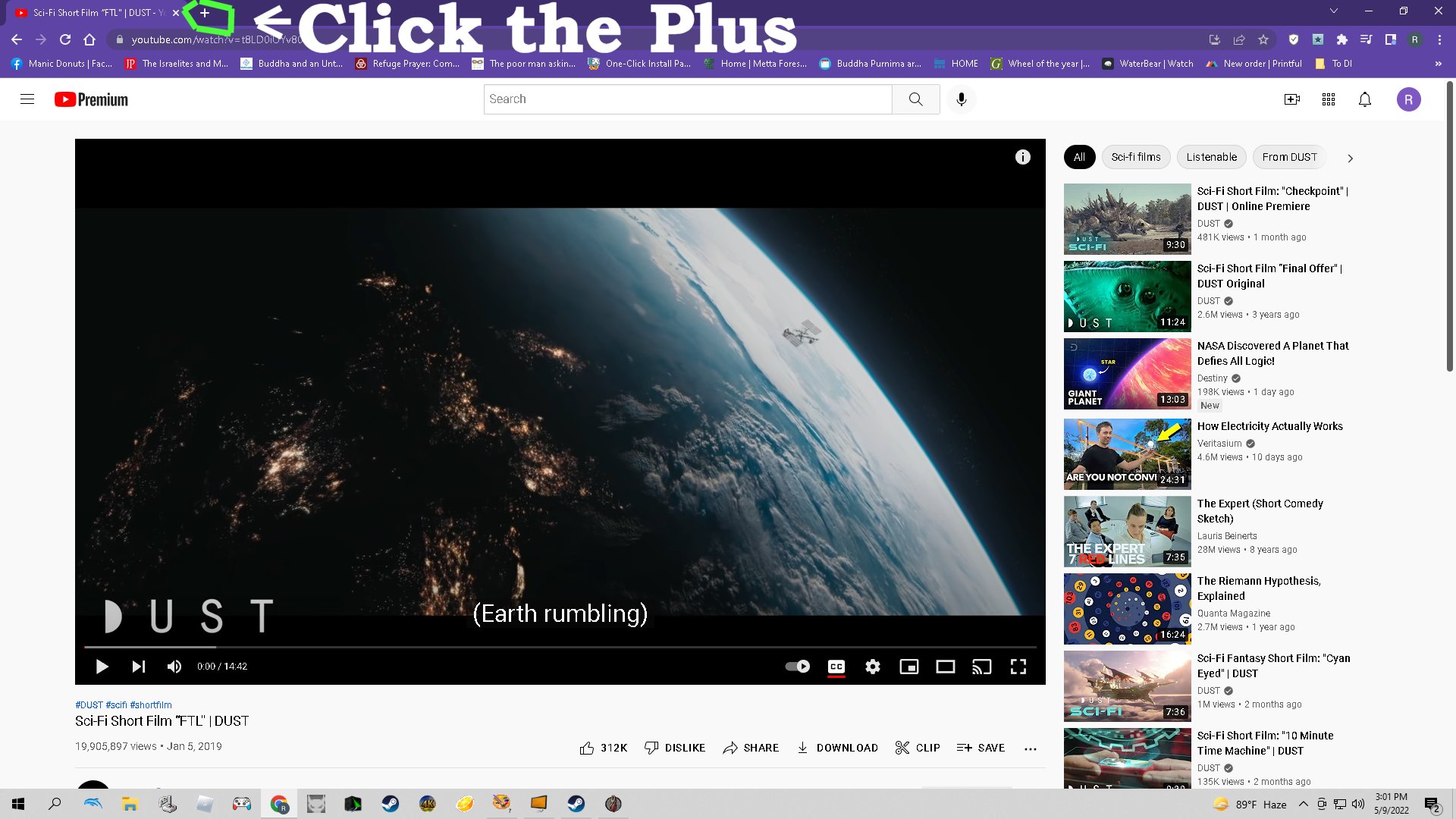Play the FTL video
This screenshot has height=819, width=1456.
click(102, 667)
